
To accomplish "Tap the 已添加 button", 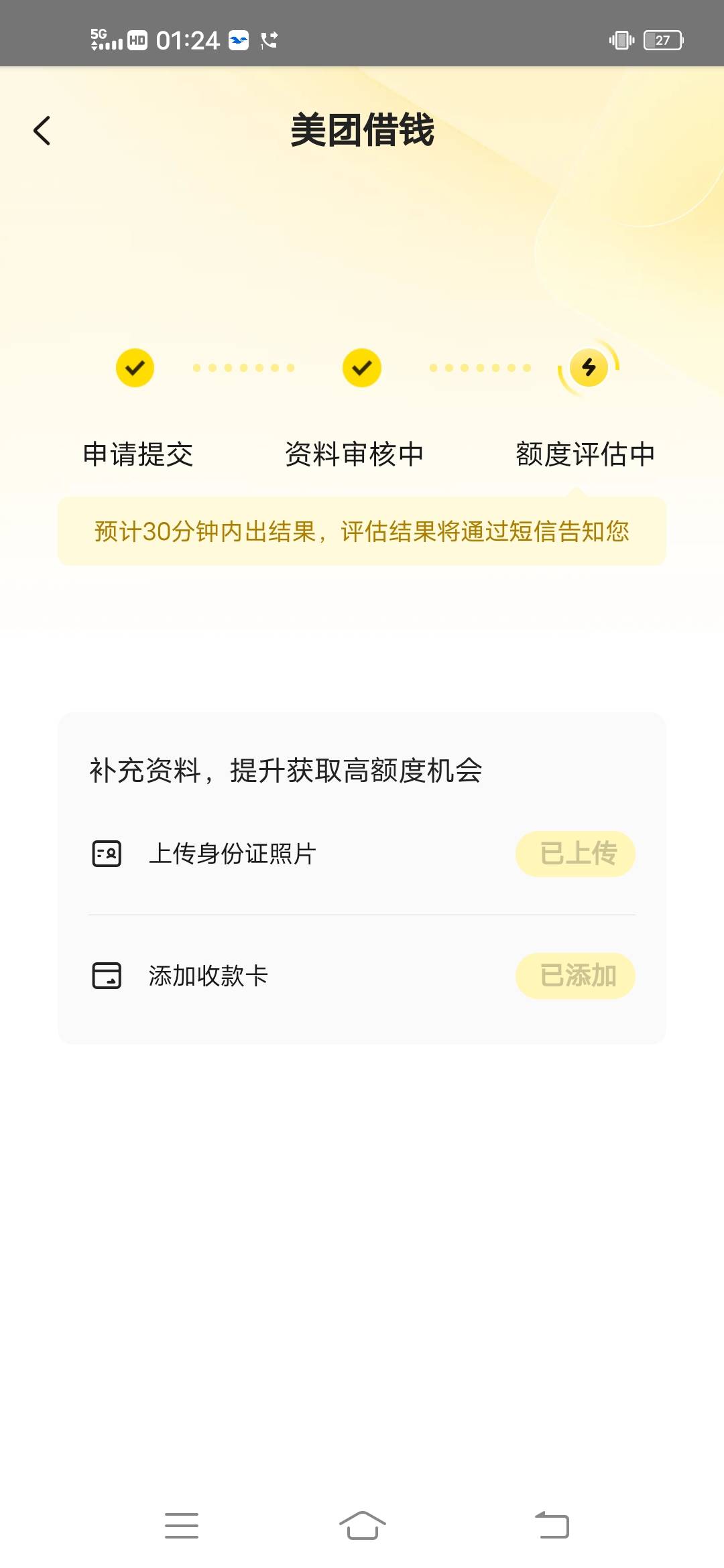I will tap(575, 976).
